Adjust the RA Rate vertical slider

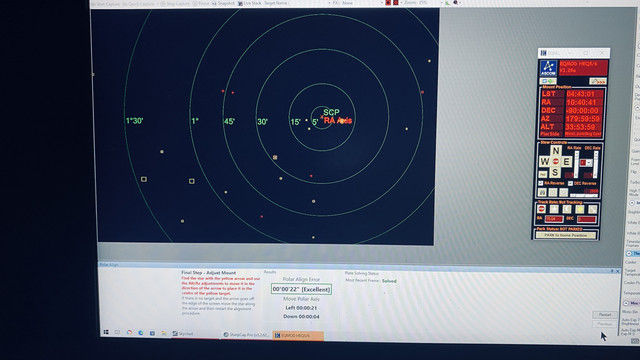coord(576,164)
